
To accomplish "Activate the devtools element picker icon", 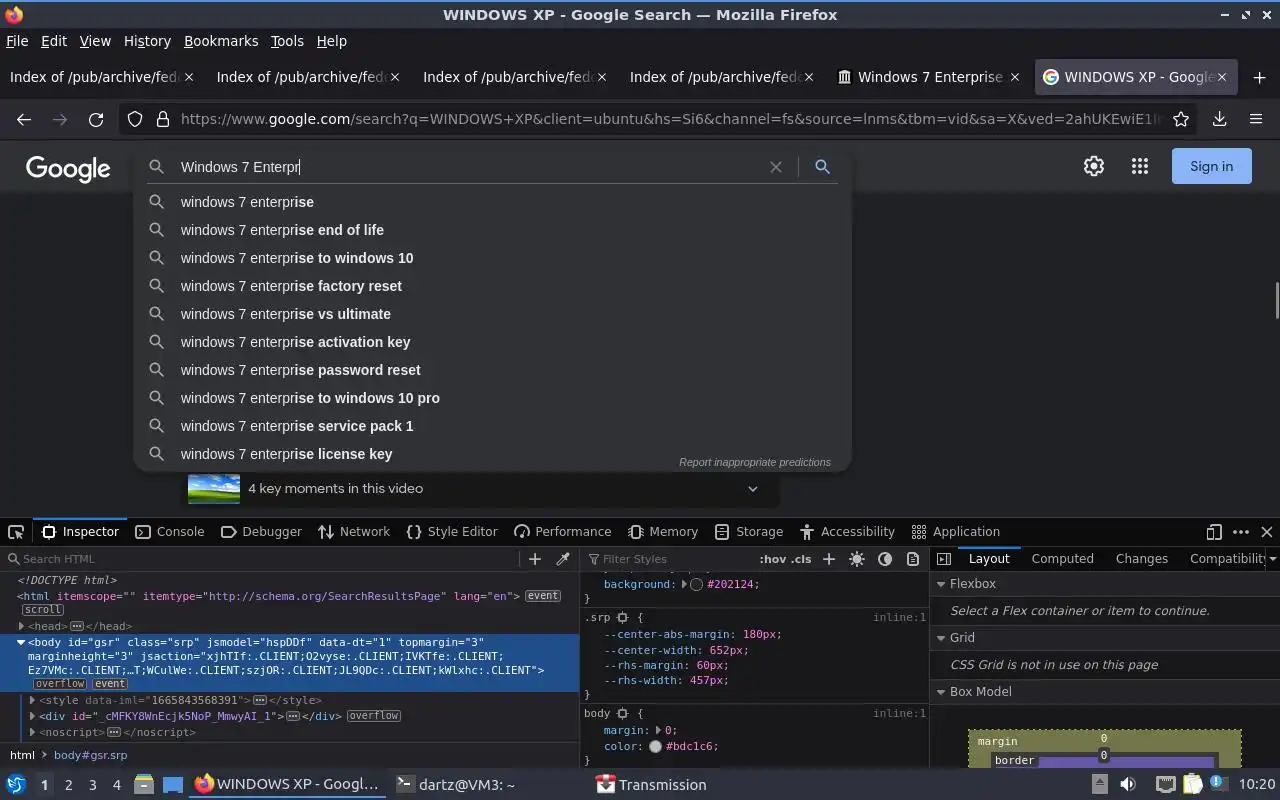I will [x=16, y=532].
